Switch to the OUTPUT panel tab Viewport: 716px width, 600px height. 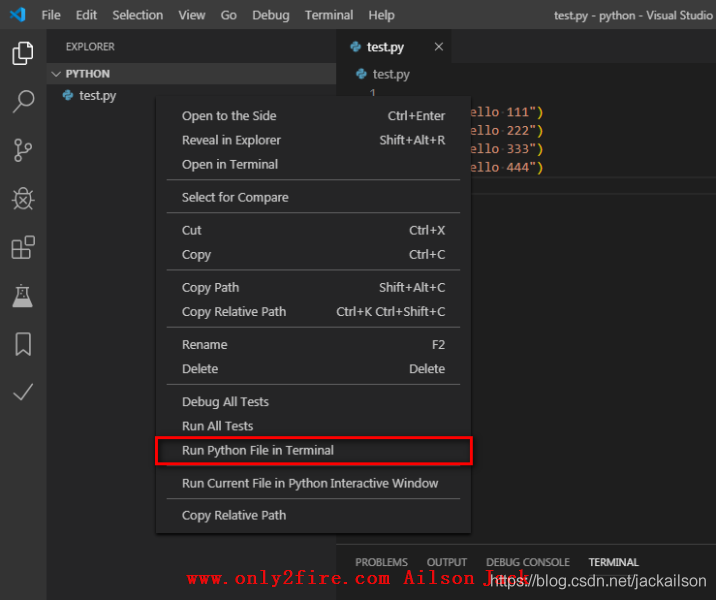447,562
